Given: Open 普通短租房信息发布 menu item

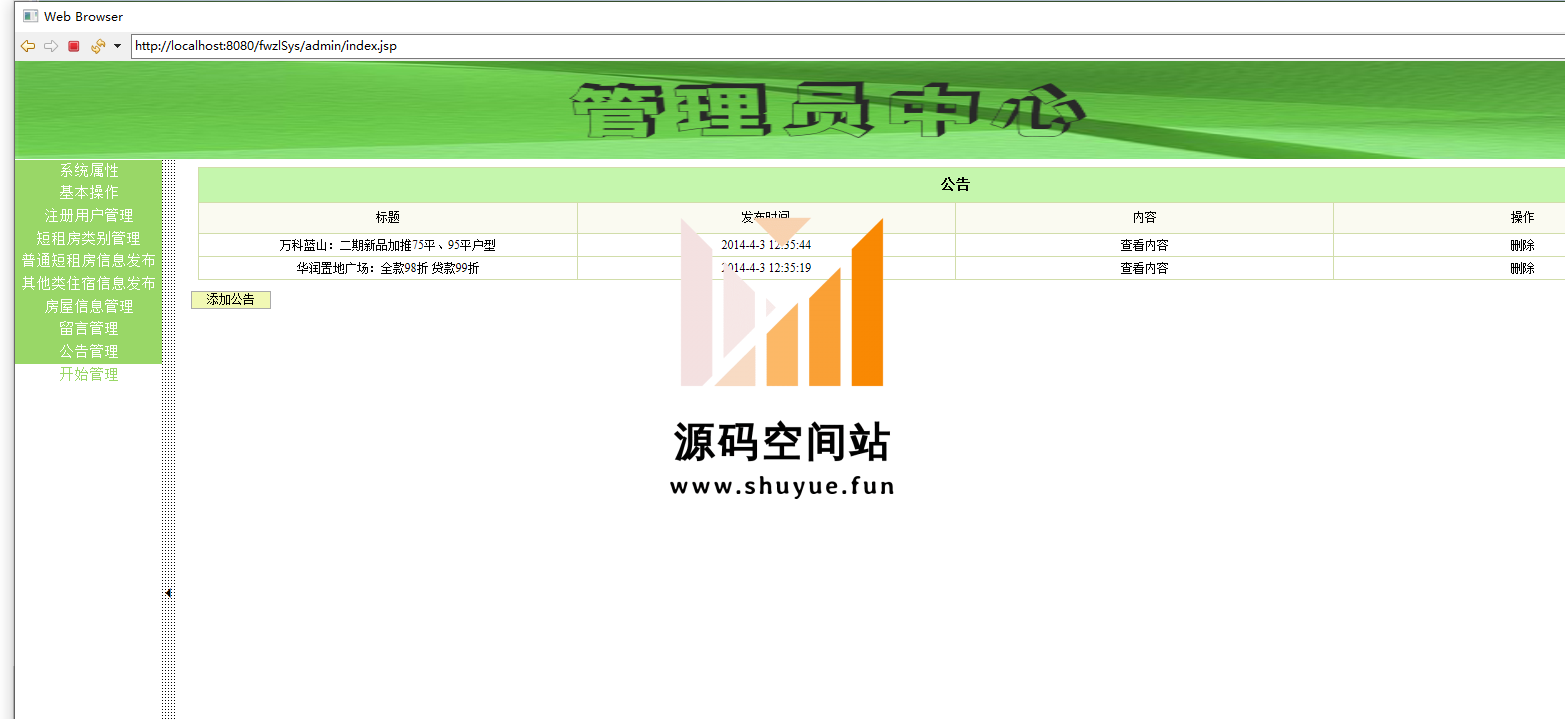Looking at the screenshot, I should (x=89, y=261).
